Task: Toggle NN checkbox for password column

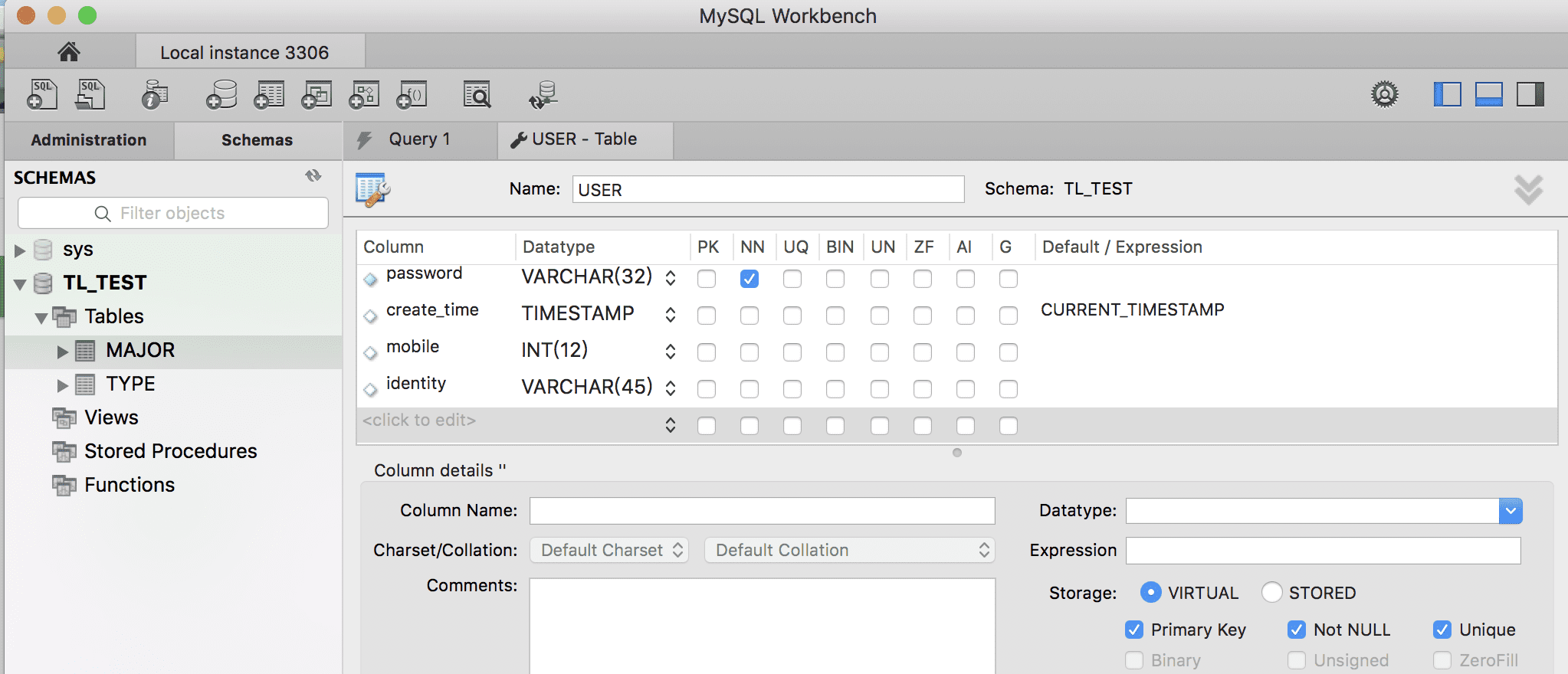Action: pos(750,279)
